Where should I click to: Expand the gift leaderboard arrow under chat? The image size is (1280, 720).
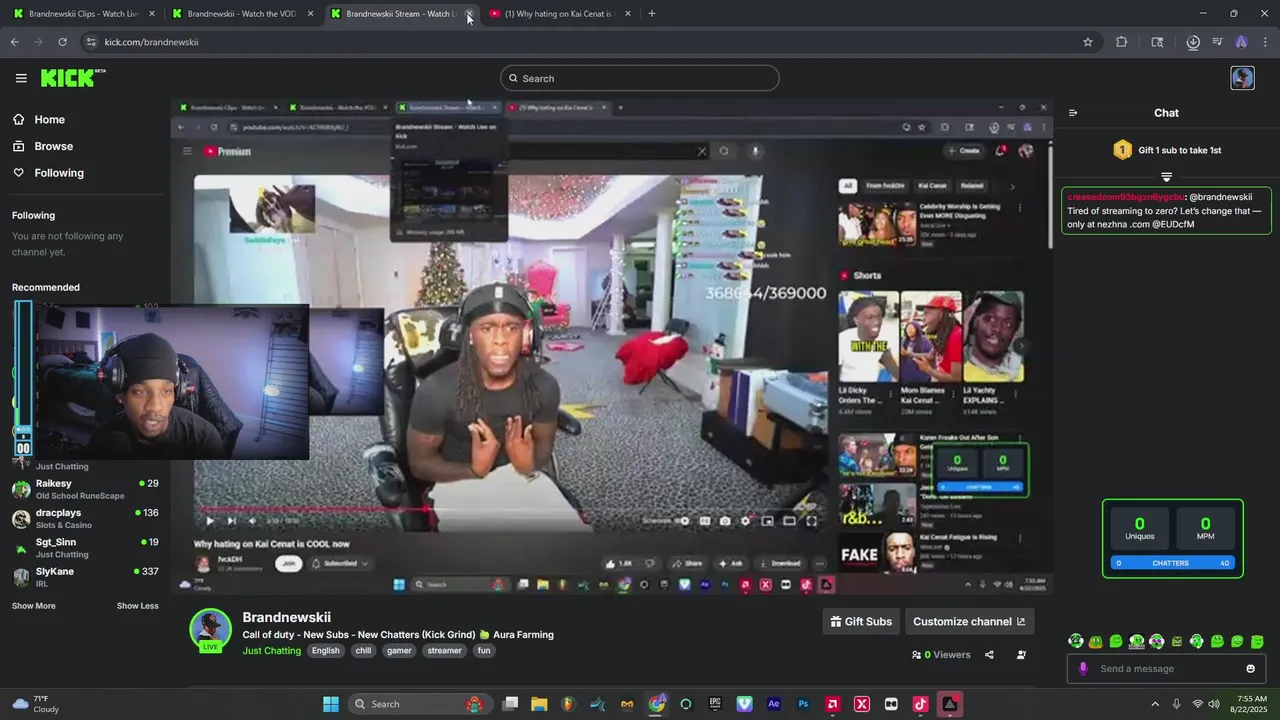click(1166, 177)
